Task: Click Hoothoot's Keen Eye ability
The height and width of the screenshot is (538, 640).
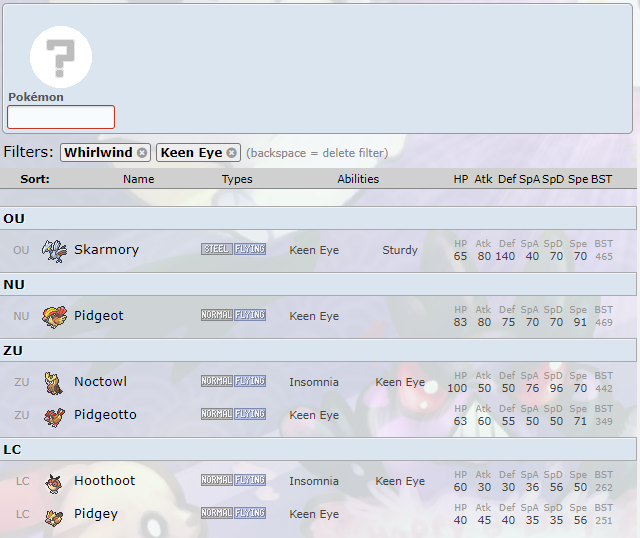Action: tap(400, 482)
